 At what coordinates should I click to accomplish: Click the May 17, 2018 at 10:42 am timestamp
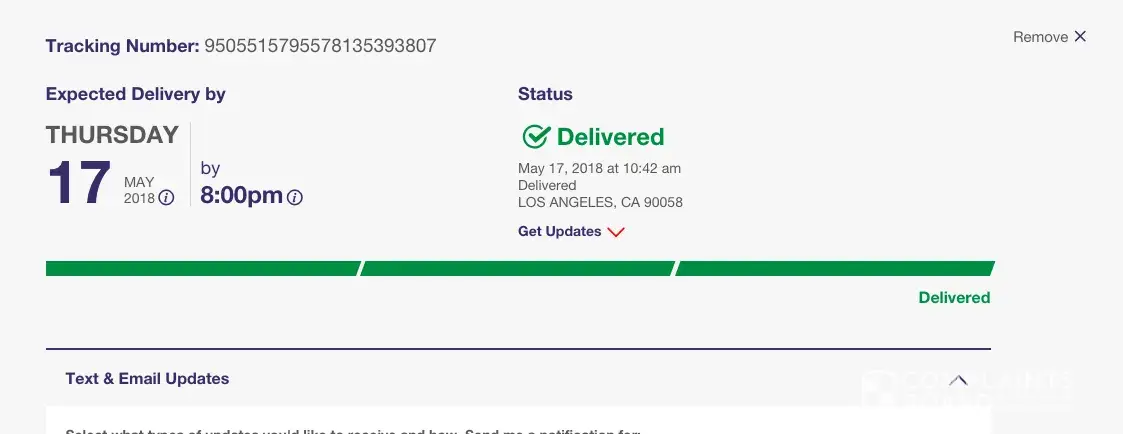click(599, 168)
